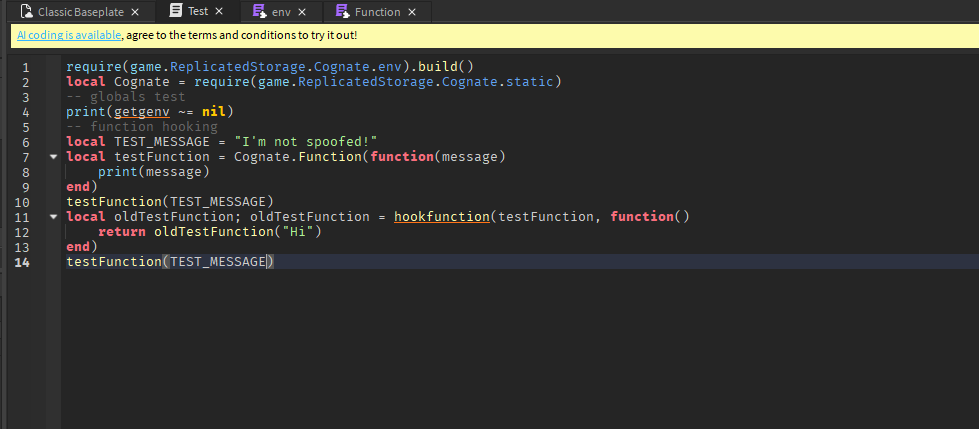Click the local Cognate declaration on line 2
Screen dimensions: 979x429
click(x=118, y=82)
